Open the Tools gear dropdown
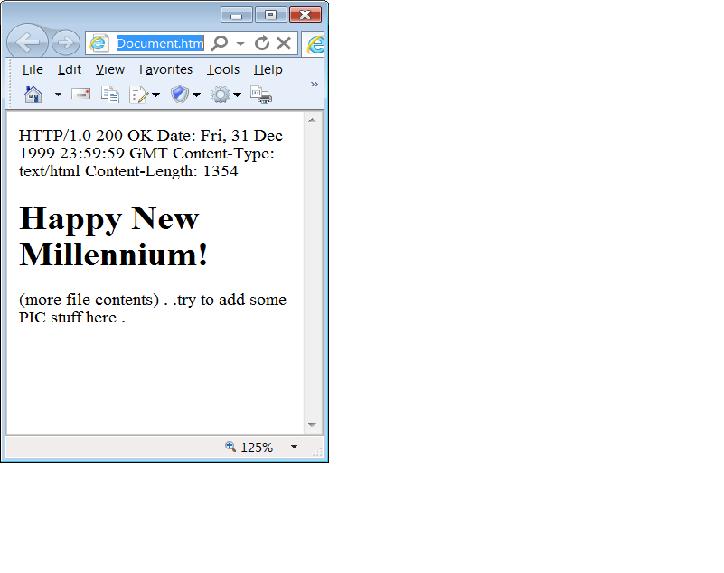The height and width of the screenshot is (573, 724). point(225,95)
